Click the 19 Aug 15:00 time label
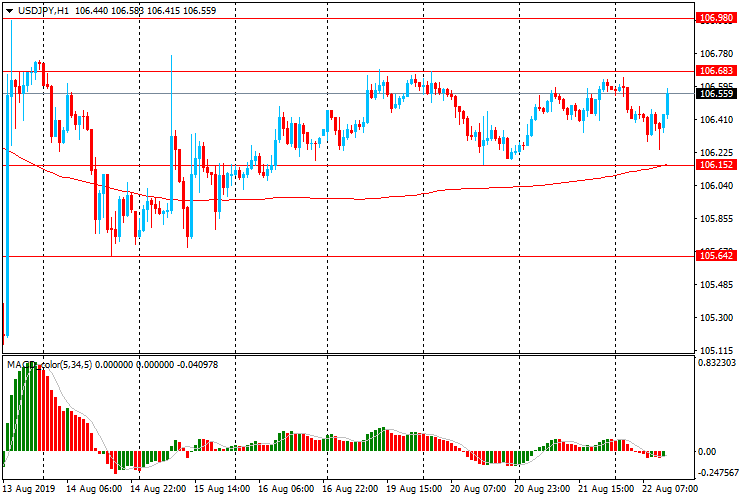Viewport: 740px width, 500px height. 414,488
